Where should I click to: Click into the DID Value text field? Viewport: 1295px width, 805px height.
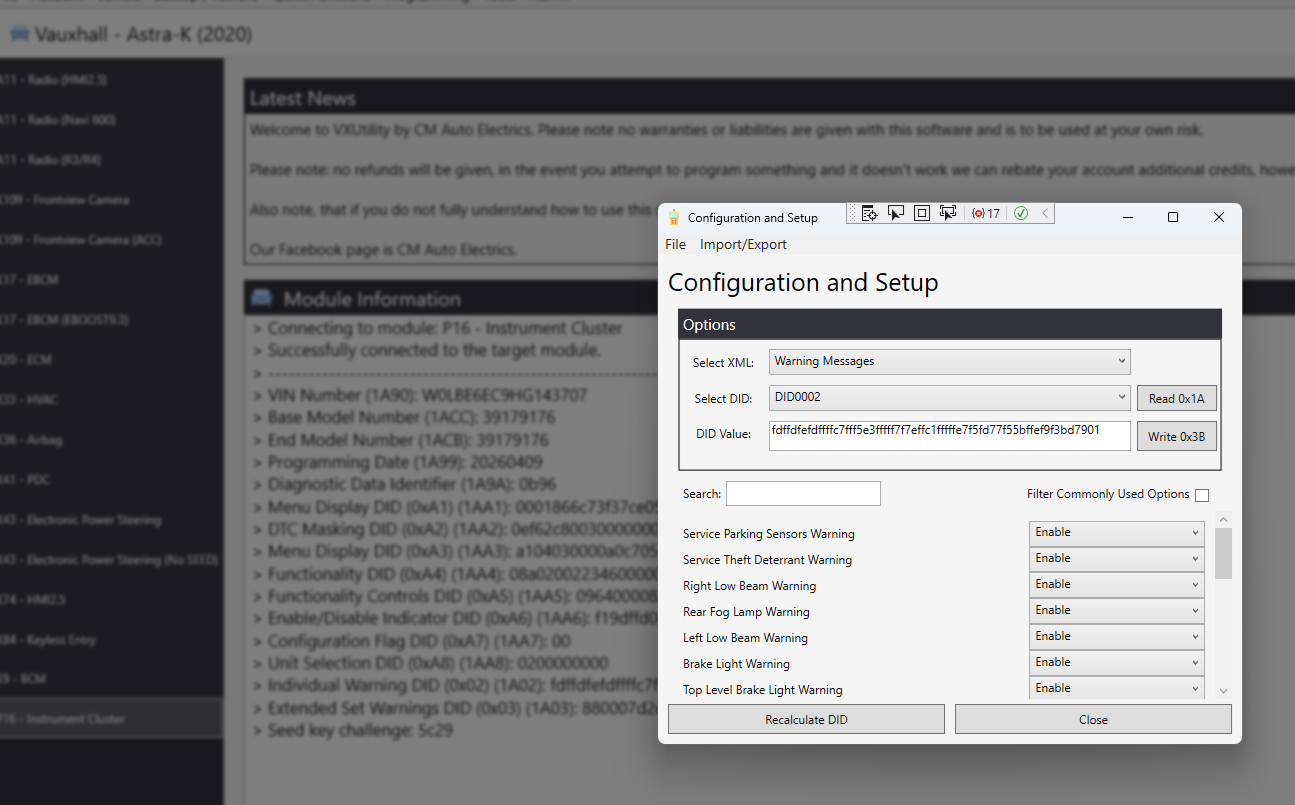(x=950, y=436)
